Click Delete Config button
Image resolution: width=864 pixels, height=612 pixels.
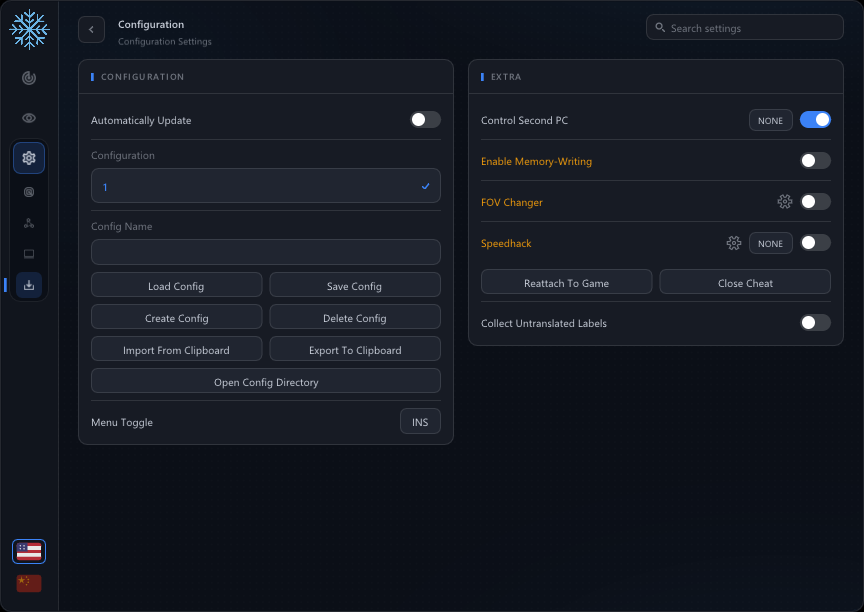tap(355, 318)
